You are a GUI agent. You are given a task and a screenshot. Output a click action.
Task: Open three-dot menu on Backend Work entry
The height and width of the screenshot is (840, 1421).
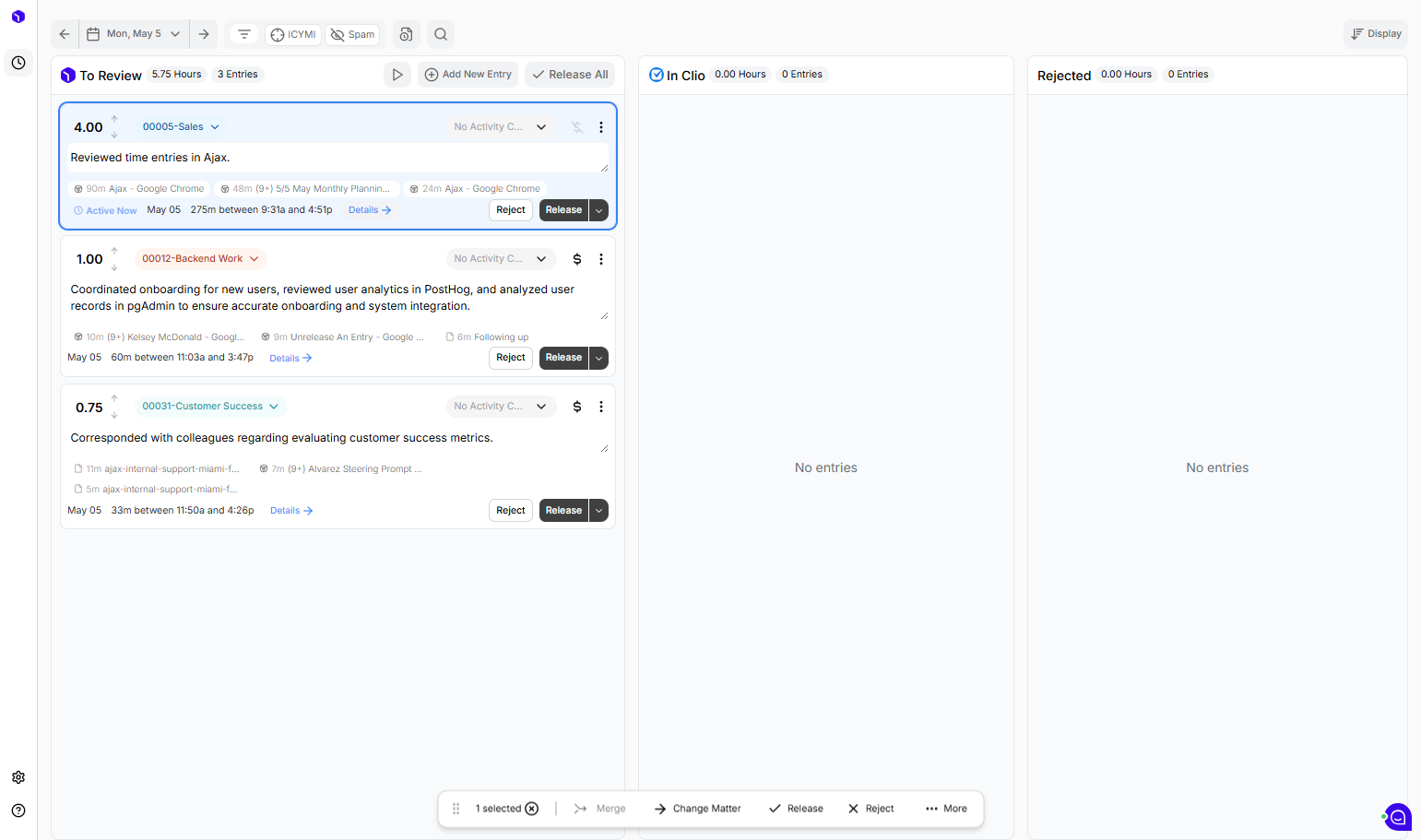point(601,259)
